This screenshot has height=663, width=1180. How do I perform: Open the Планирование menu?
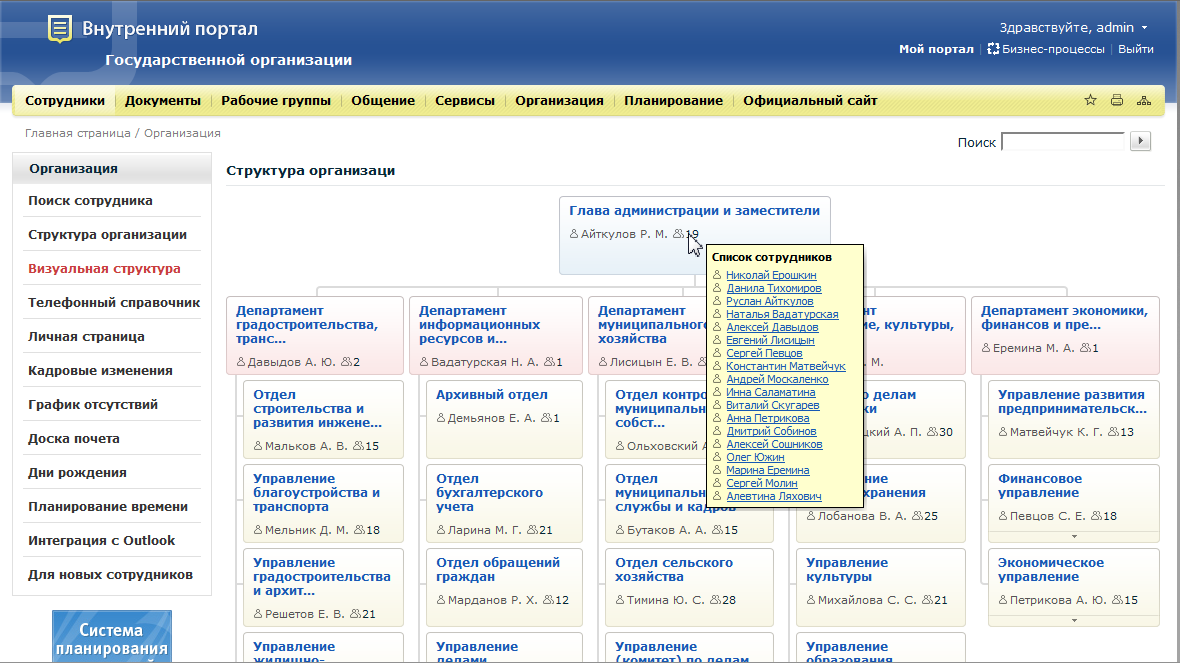[x=673, y=100]
